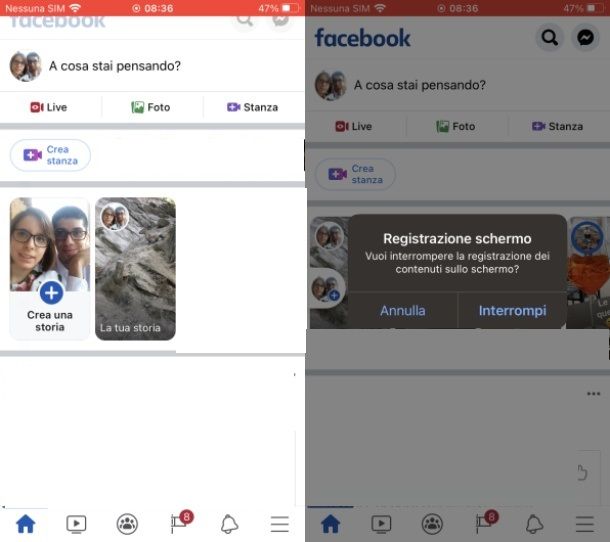Screen dimensions: 610x542
Task: Tap 'A cosa stai pensando?' field, left screen
Action: click(115, 66)
